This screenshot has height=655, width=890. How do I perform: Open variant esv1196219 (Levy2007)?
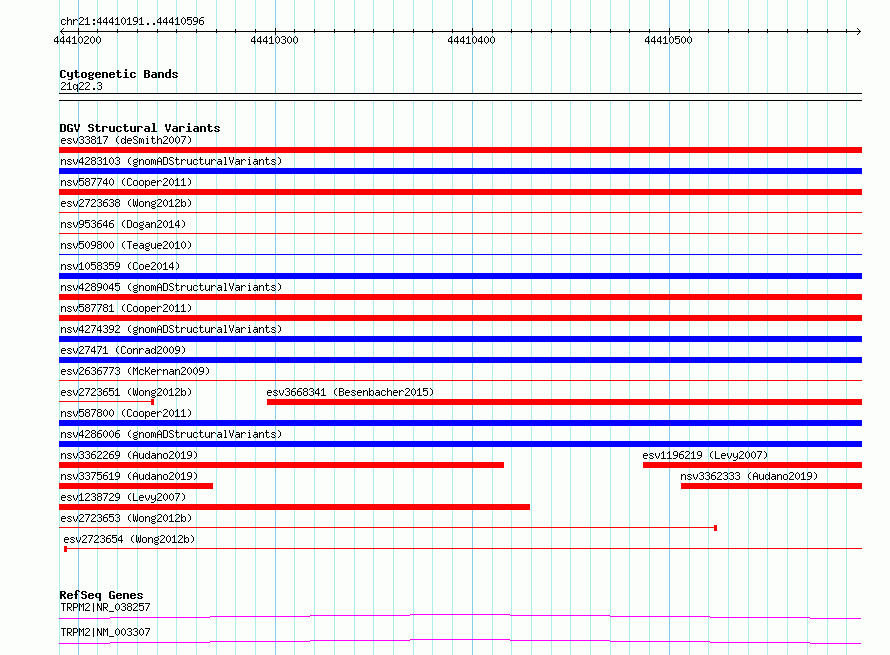705,455
